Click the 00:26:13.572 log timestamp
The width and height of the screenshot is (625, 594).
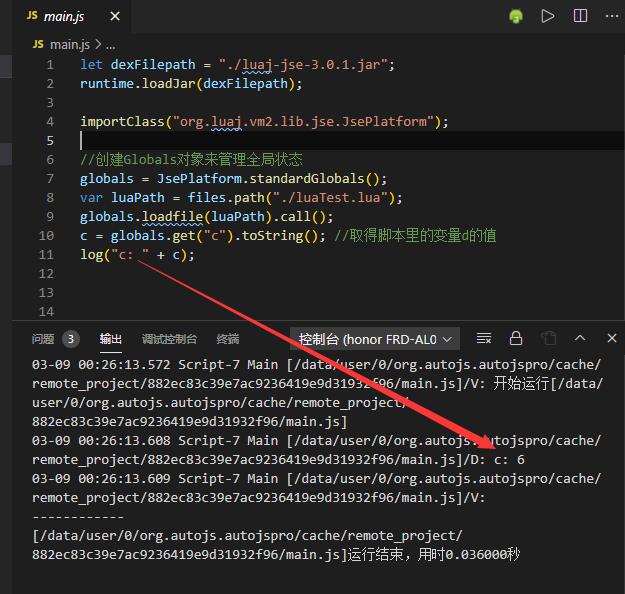[124, 365]
